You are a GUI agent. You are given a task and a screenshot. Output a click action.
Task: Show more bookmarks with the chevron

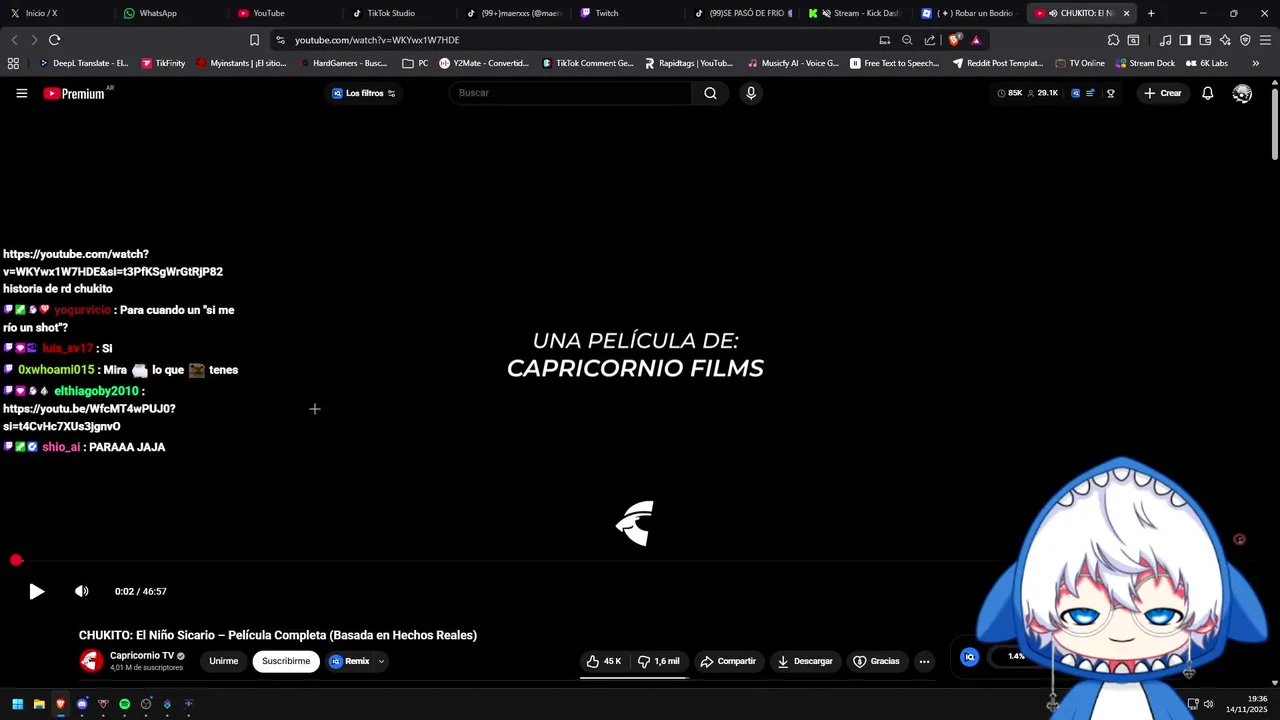[x=1255, y=63]
